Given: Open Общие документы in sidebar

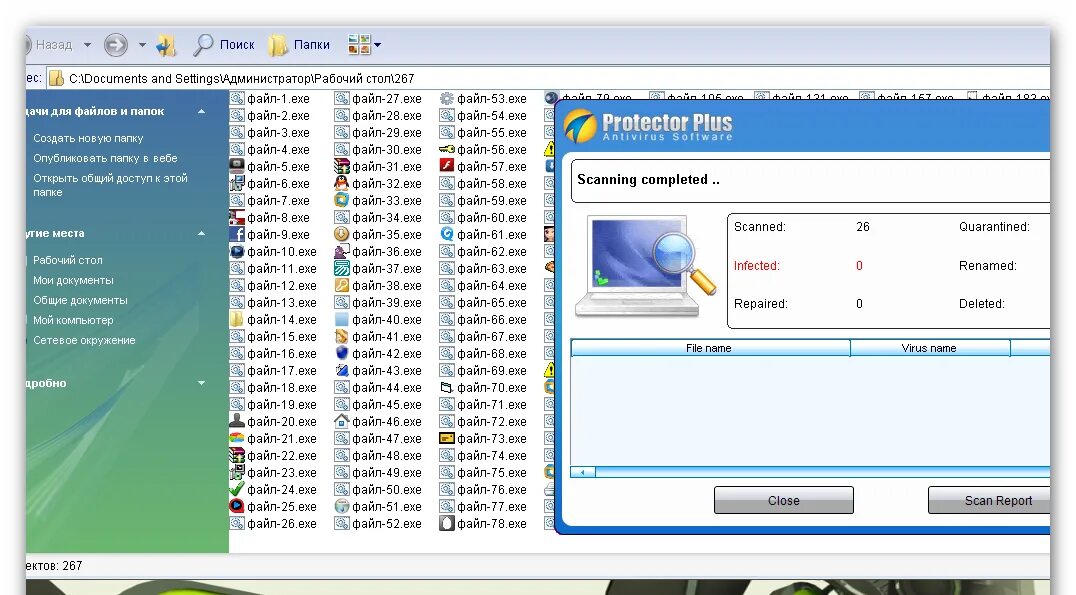Looking at the screenshot, I should click(x=80, y=300).
